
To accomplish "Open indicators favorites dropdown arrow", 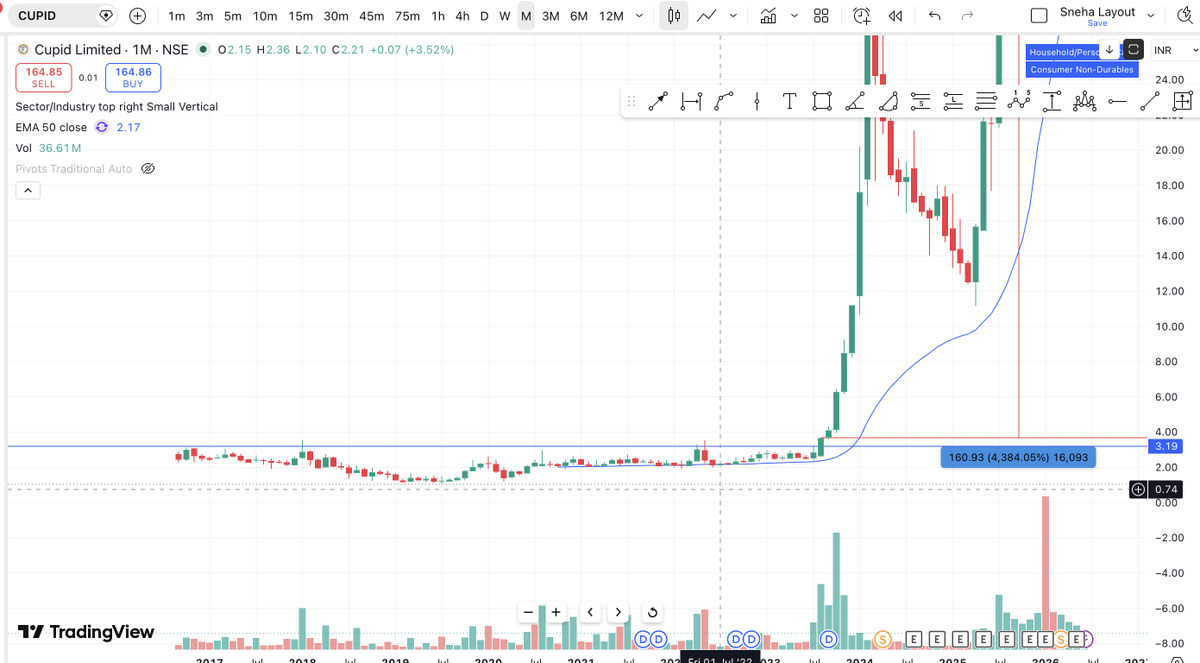I will [x=794, y=16].
